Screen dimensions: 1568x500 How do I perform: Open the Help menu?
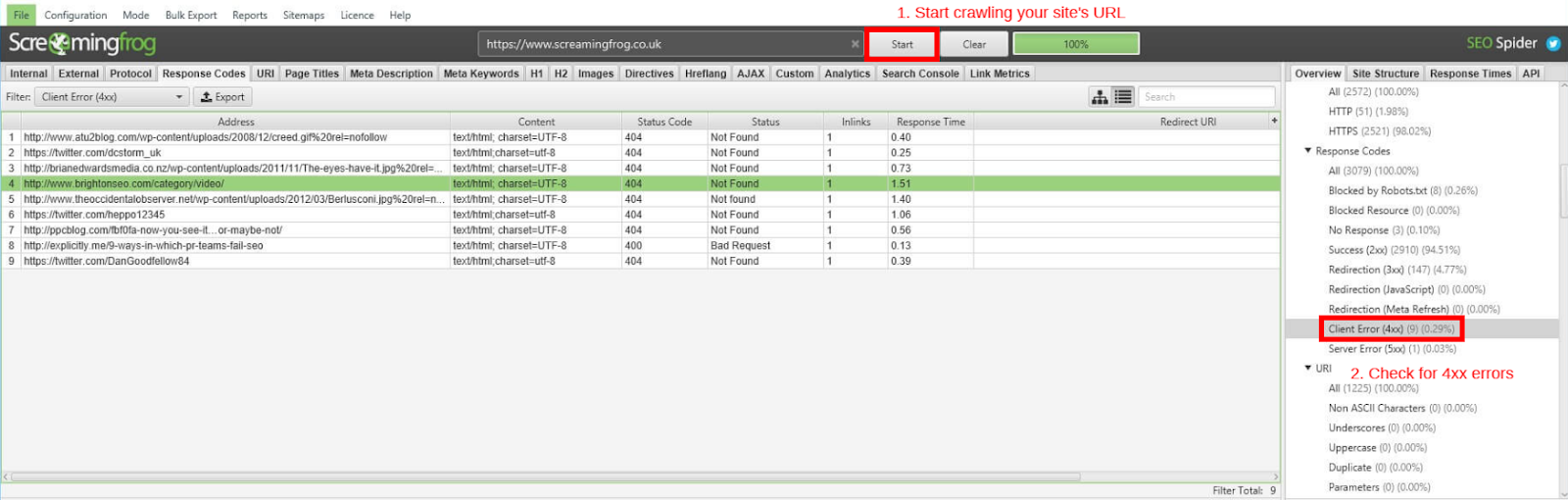[x=400, y=15]
